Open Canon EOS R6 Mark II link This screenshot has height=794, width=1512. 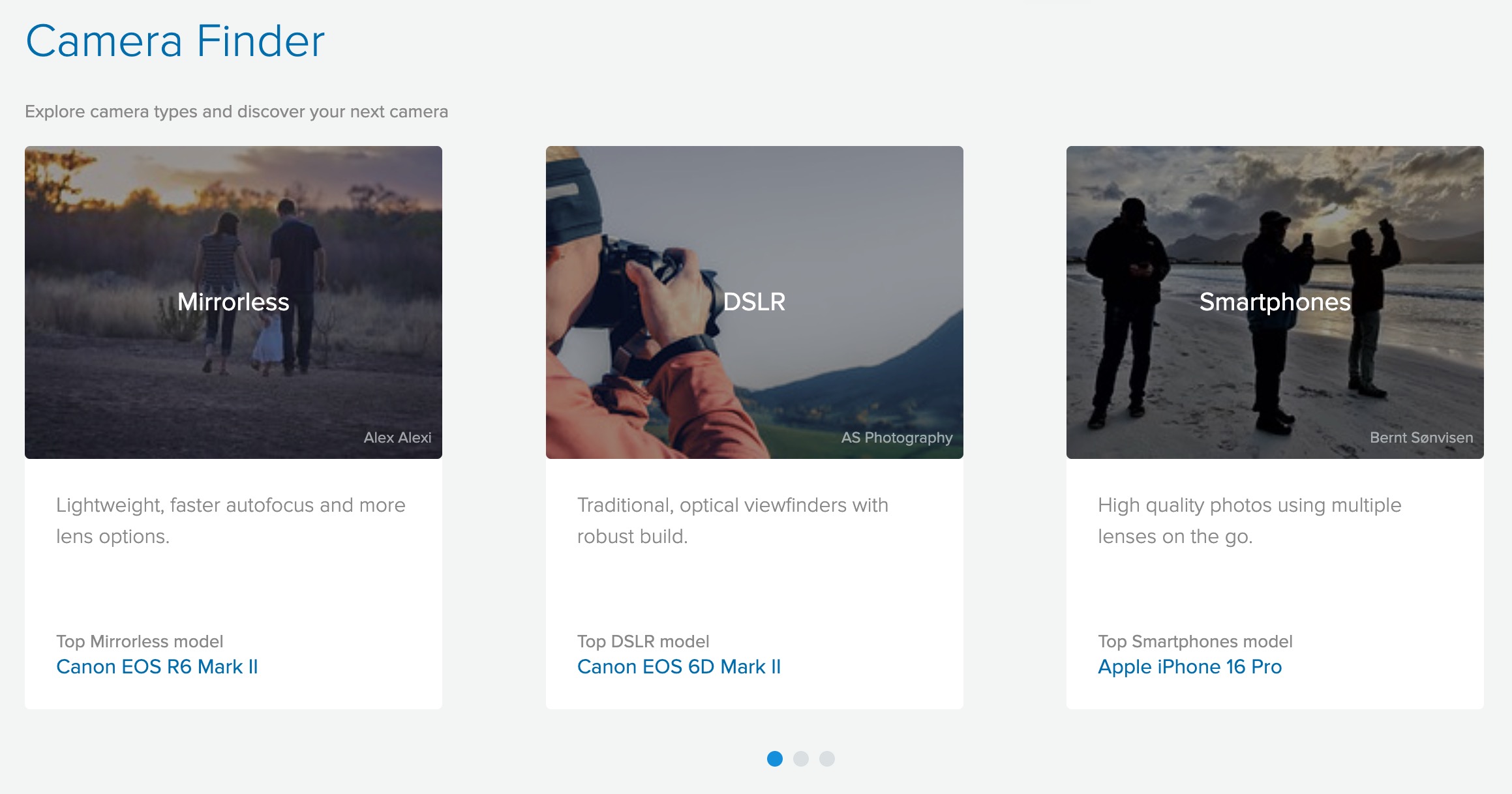point(157,666)
